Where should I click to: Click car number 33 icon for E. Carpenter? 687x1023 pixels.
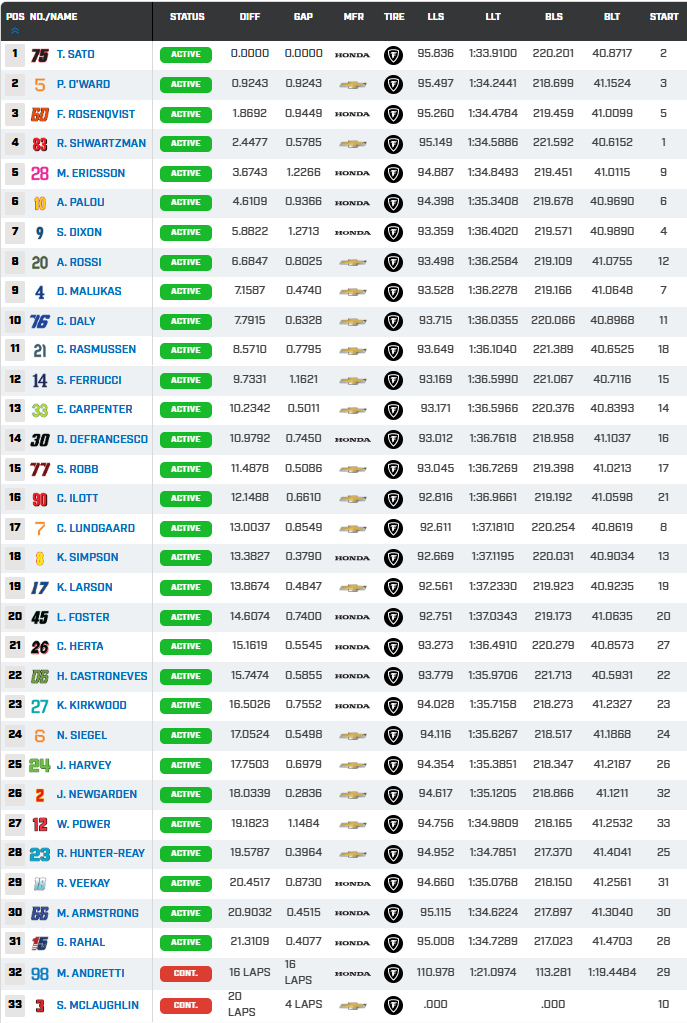(40, 410)
